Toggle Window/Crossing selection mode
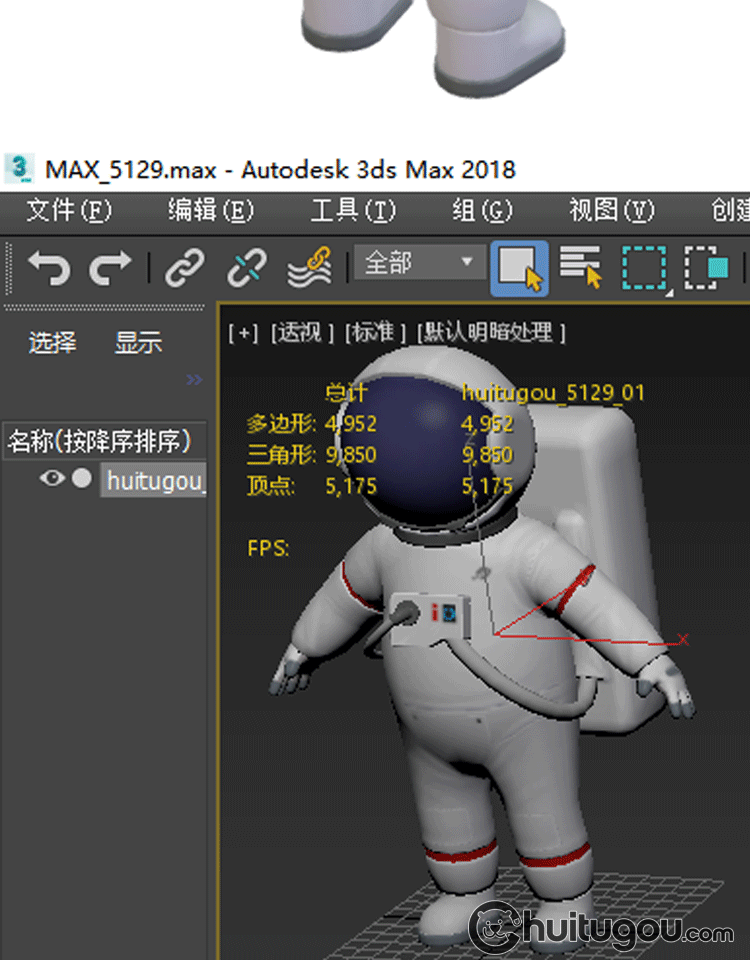 (706, 268)
